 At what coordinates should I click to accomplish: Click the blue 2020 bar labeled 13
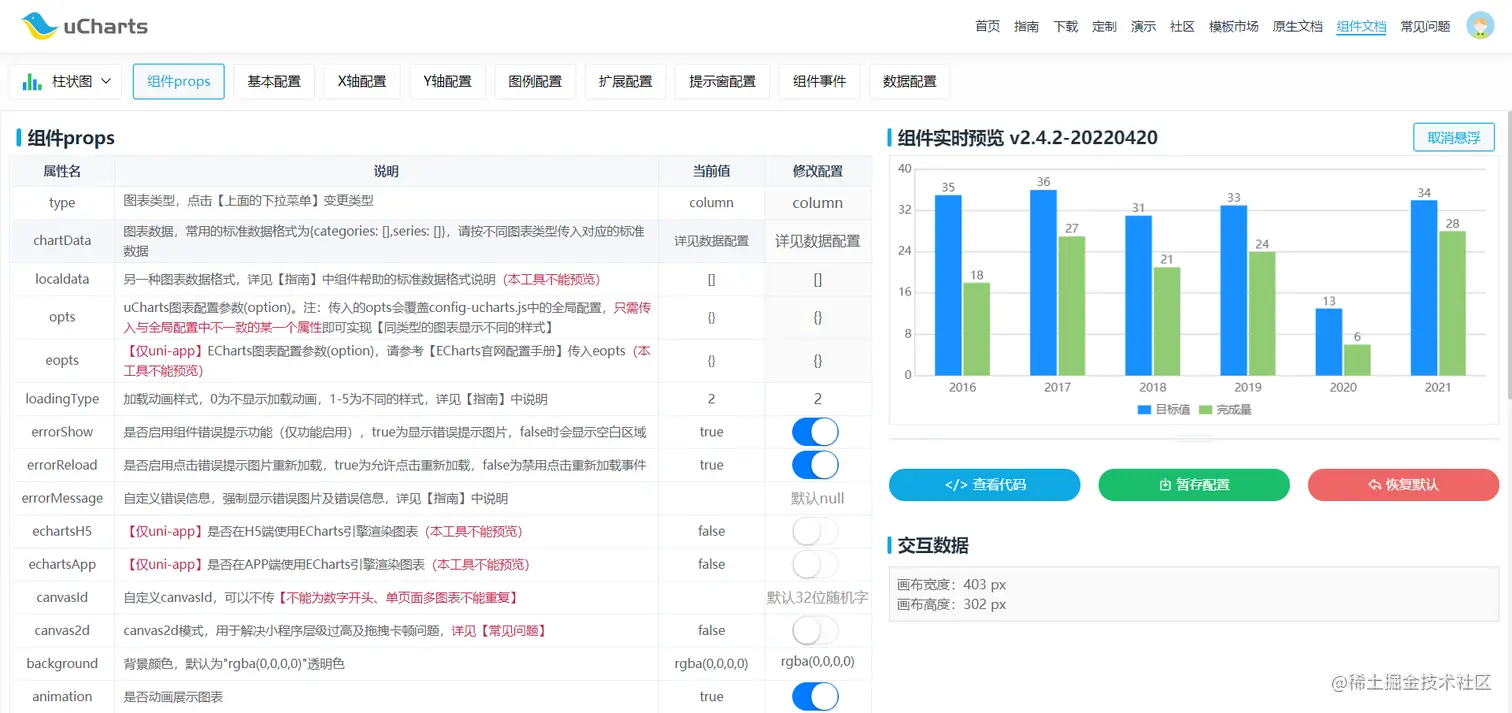pyautogui.click(x=1329, y=342)
